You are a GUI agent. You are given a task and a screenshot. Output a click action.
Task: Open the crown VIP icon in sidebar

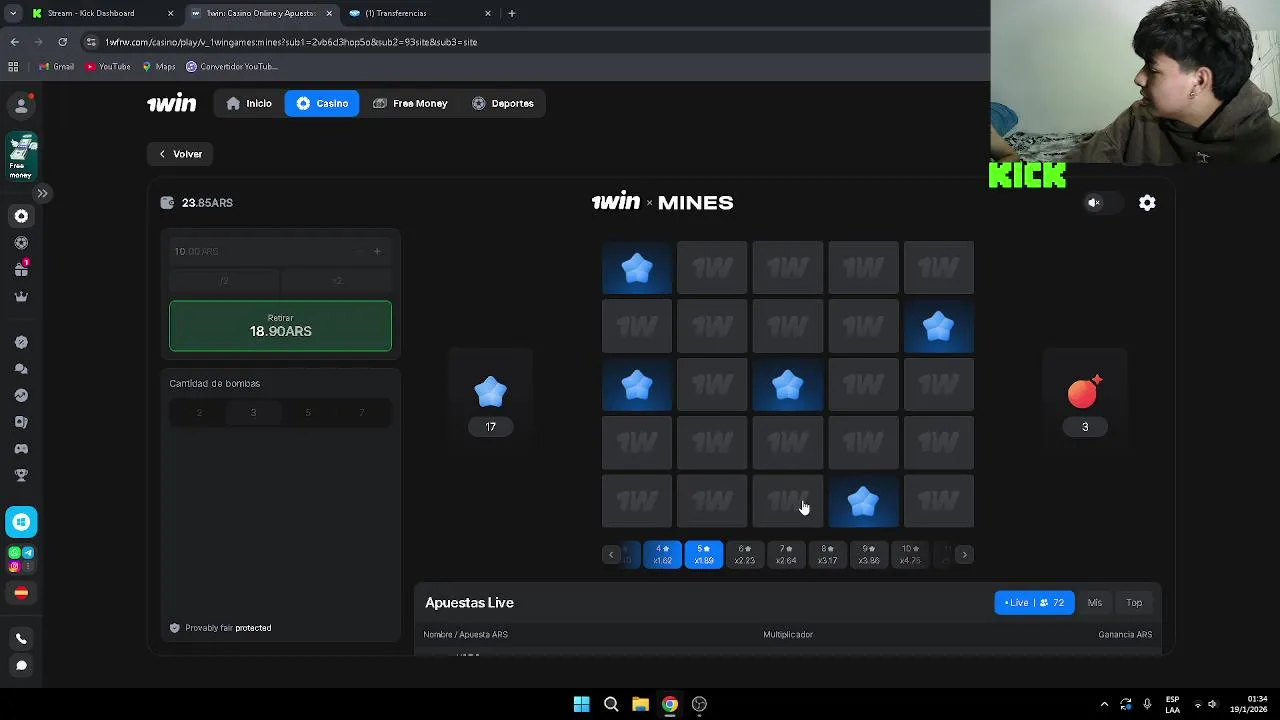coord(21,296)
